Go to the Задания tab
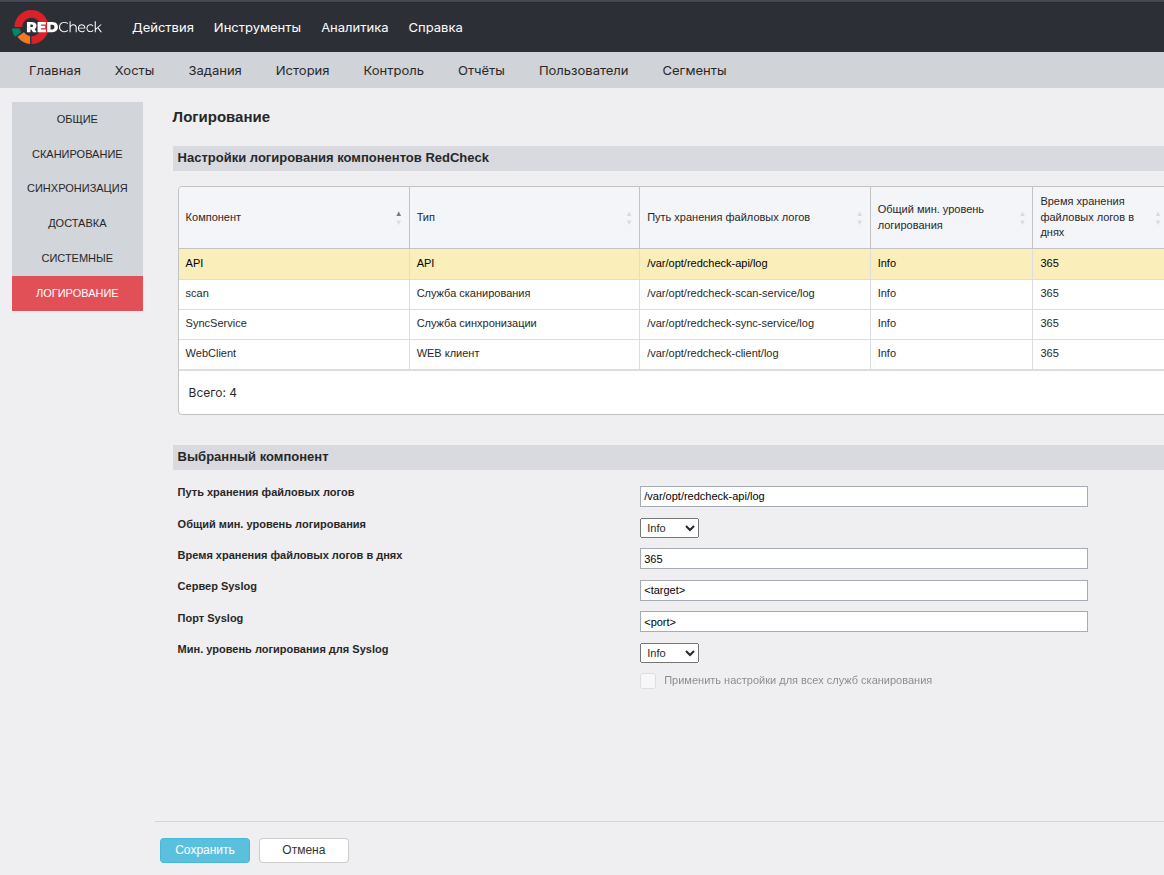The height and width of the screenshot is (875, 1164). [215, 71]
